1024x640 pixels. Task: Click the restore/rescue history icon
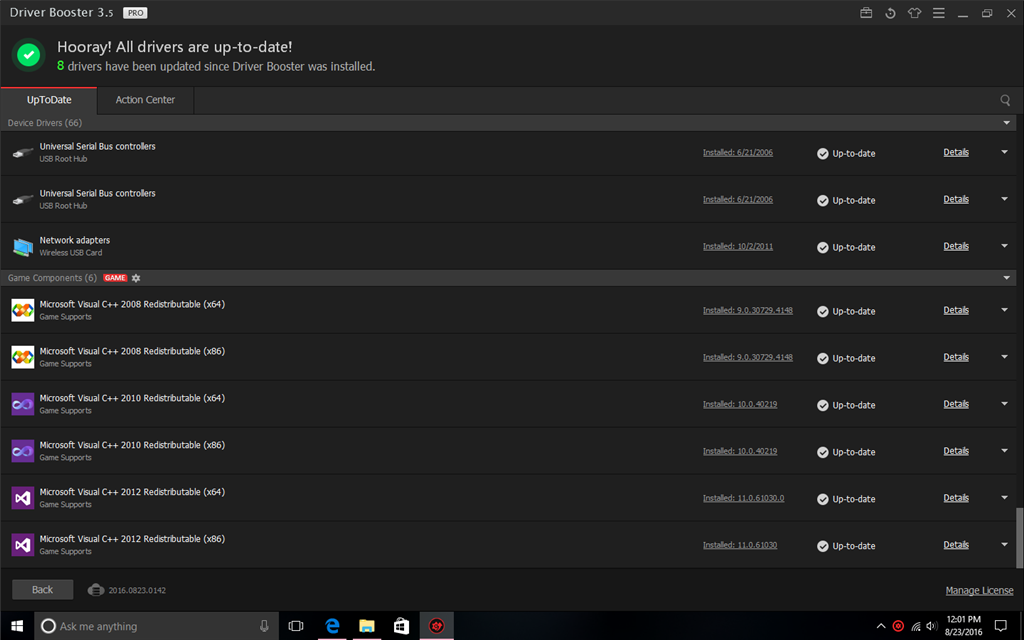click(890, 13)
